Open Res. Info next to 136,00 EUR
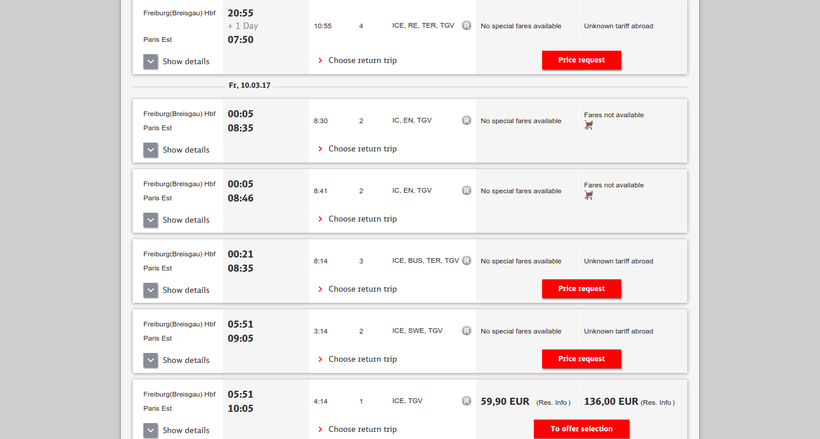 tap(658, 403)
